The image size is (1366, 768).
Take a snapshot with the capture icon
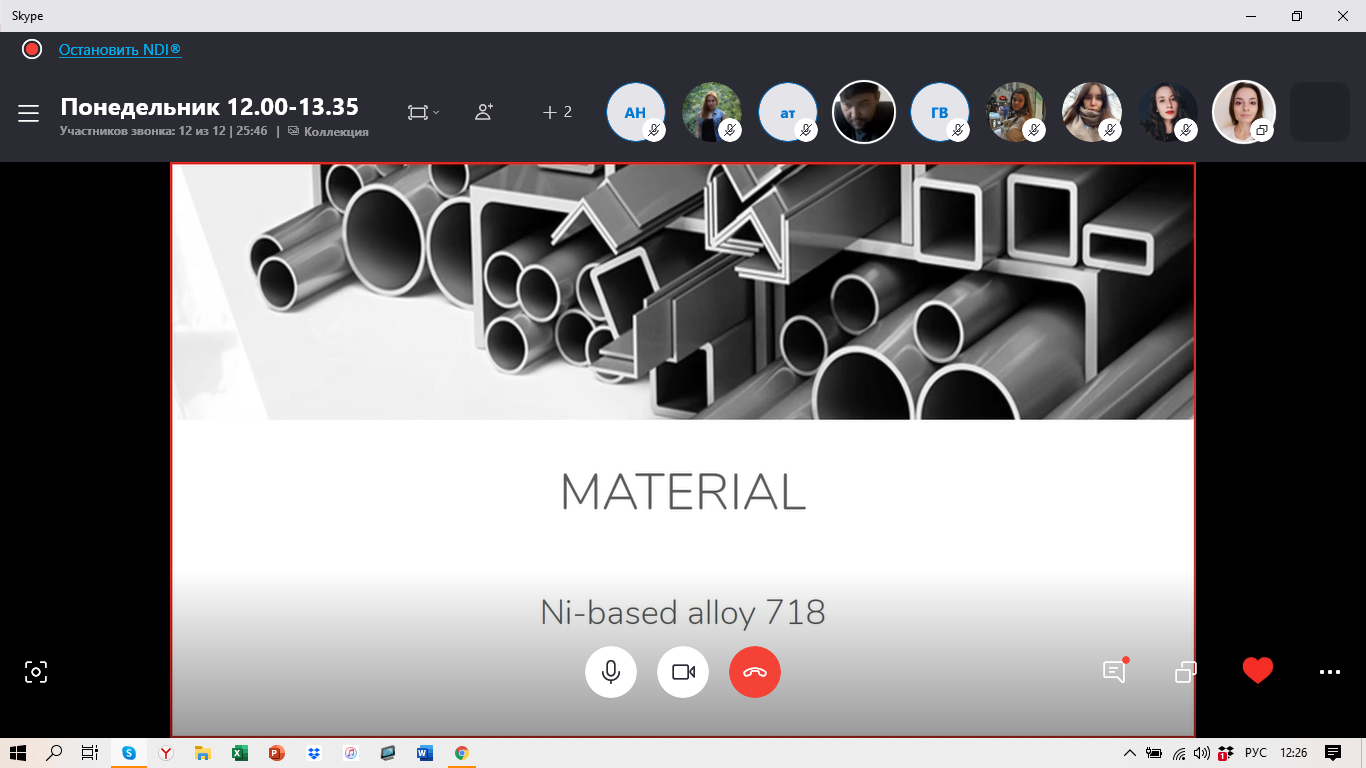coord(36,672)
